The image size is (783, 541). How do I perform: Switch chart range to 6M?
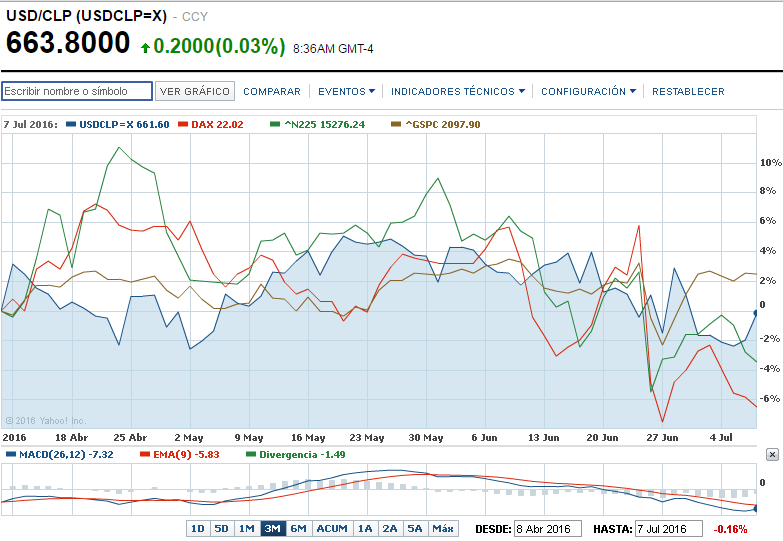pyautogui.click(x=298, y=529)
